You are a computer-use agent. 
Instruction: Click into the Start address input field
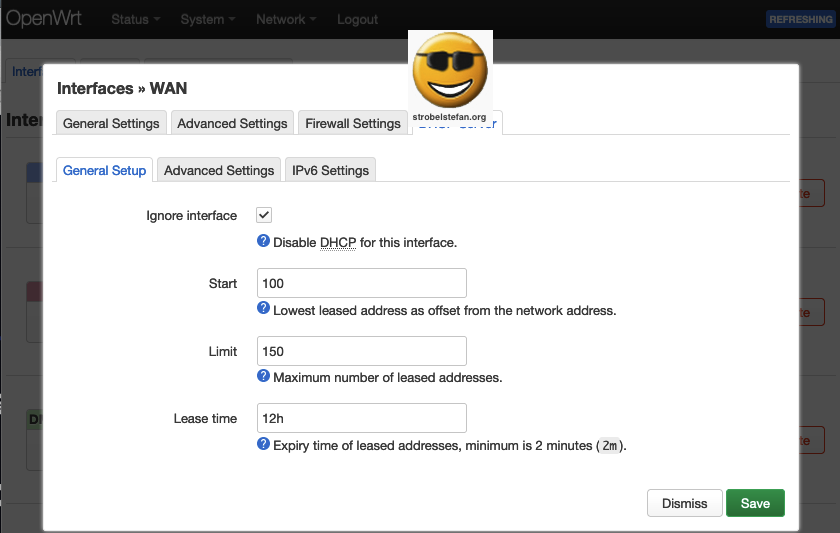[361, 283]
